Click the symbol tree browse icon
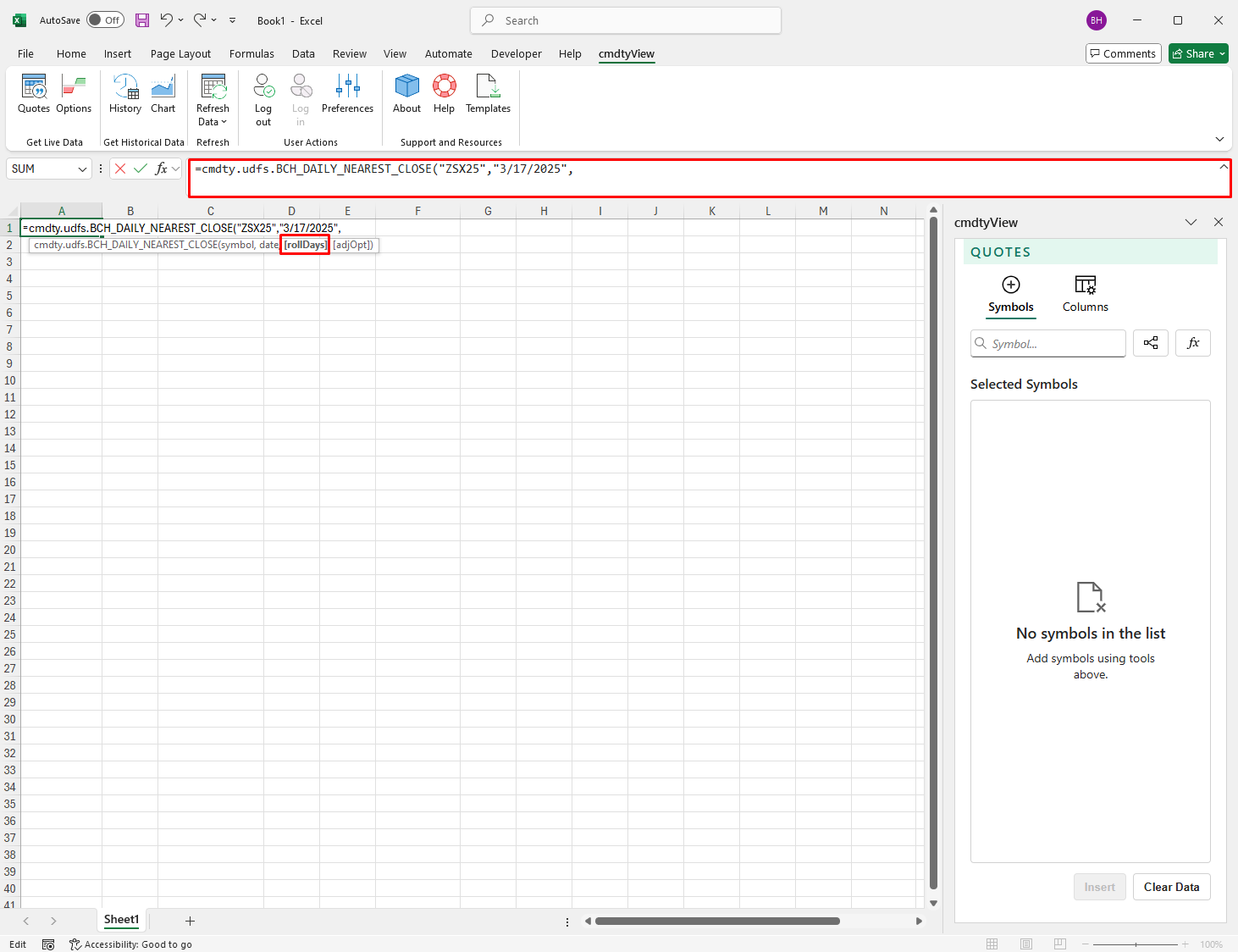 (1151, 343)
